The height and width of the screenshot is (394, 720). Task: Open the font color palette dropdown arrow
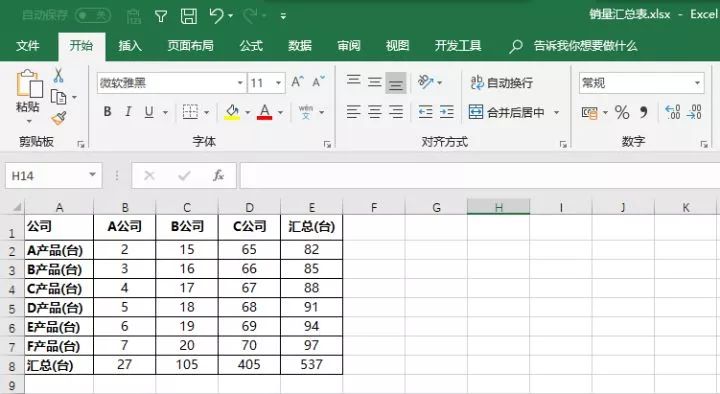[x=280, y=112]
